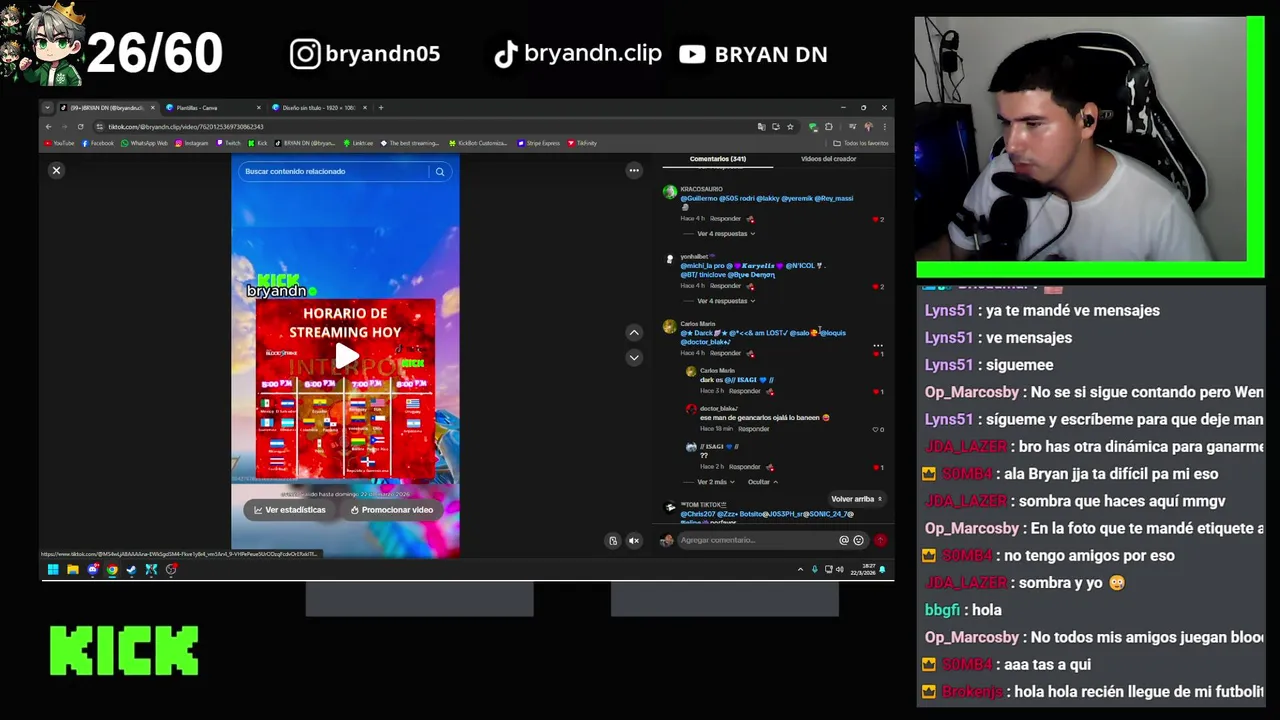The width and height of the screenshot is (1280, 720).
Task: Go to next video with down arrow
Action: [x=634, y=357]
